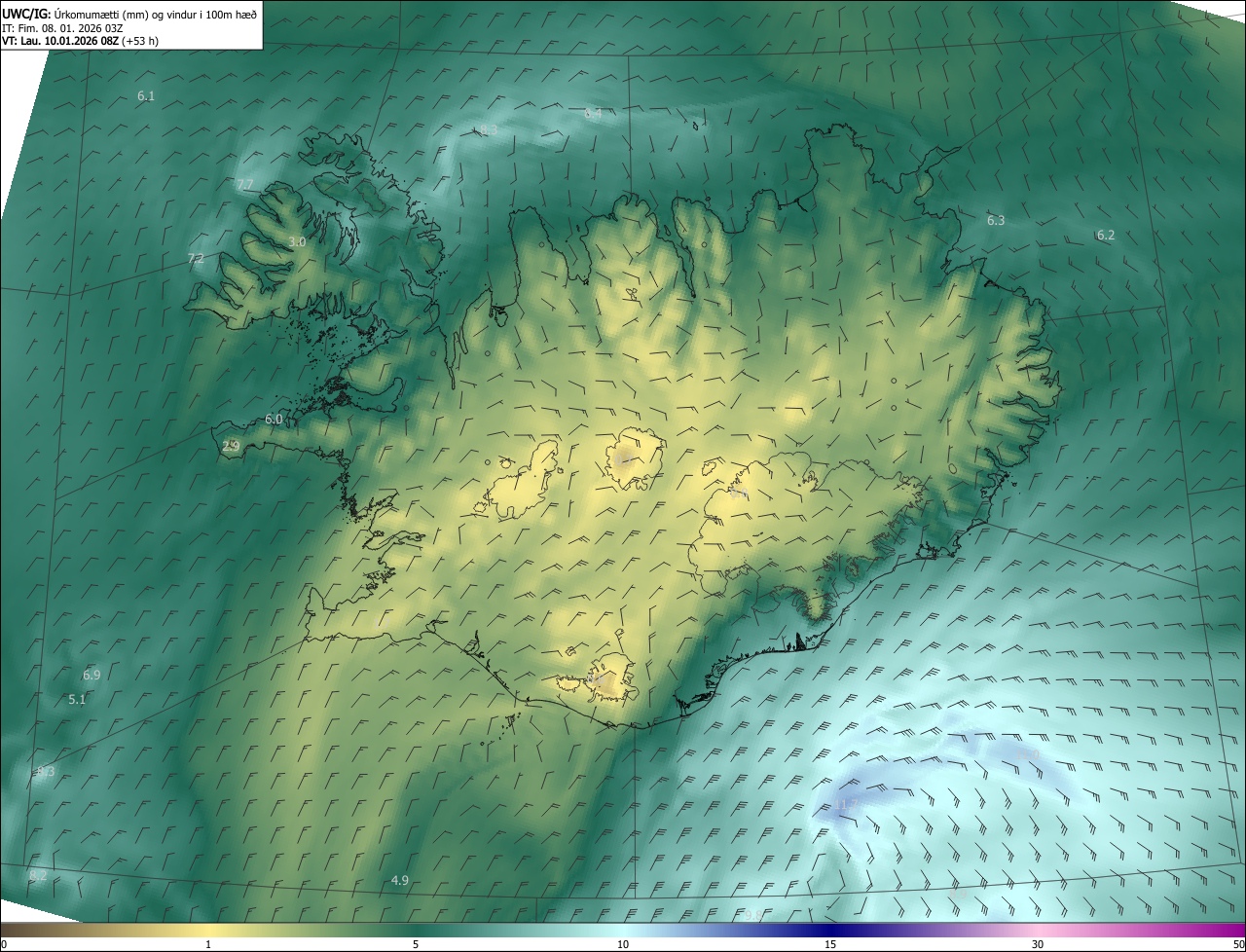Select the 2.9 value label

[231, 447]
